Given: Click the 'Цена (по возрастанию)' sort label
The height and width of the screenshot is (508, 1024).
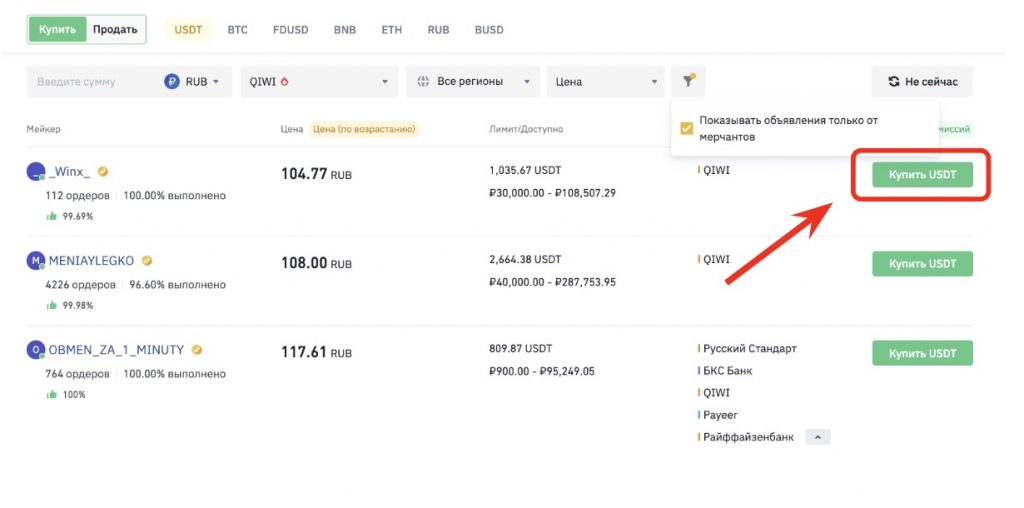Looking at the screenshot, I should pyautogui.click(x=364, y=129).
